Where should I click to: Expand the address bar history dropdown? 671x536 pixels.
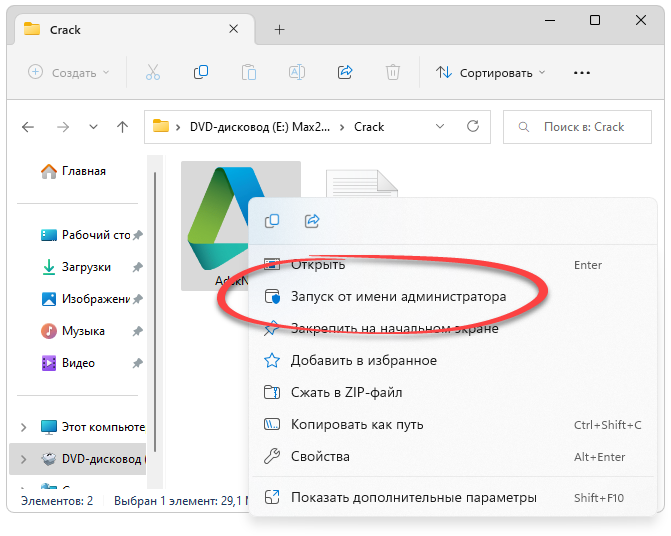[440, 126]
